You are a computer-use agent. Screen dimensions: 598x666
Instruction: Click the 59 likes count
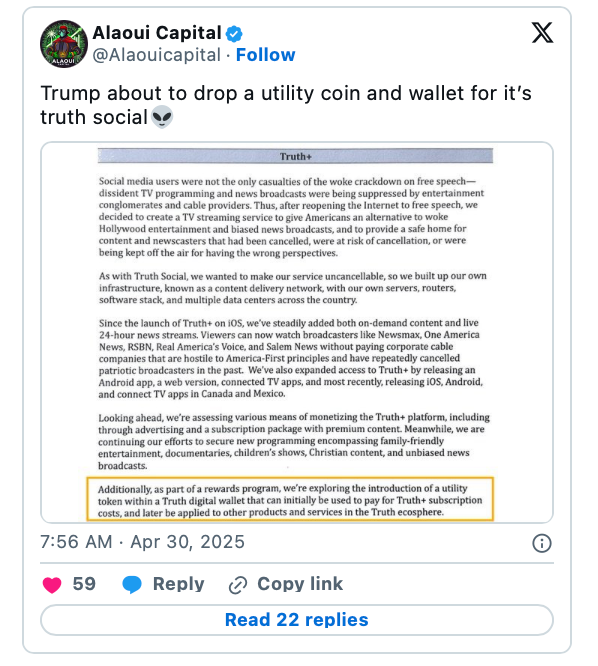[84, 584]
